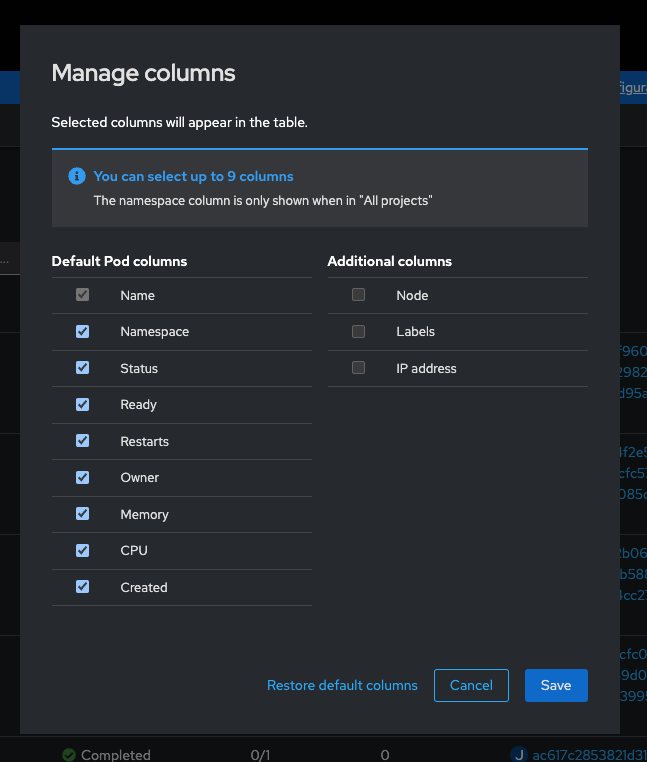Uncheck the Owner column checkbox
647x762 pixels.
coord(83,477)
